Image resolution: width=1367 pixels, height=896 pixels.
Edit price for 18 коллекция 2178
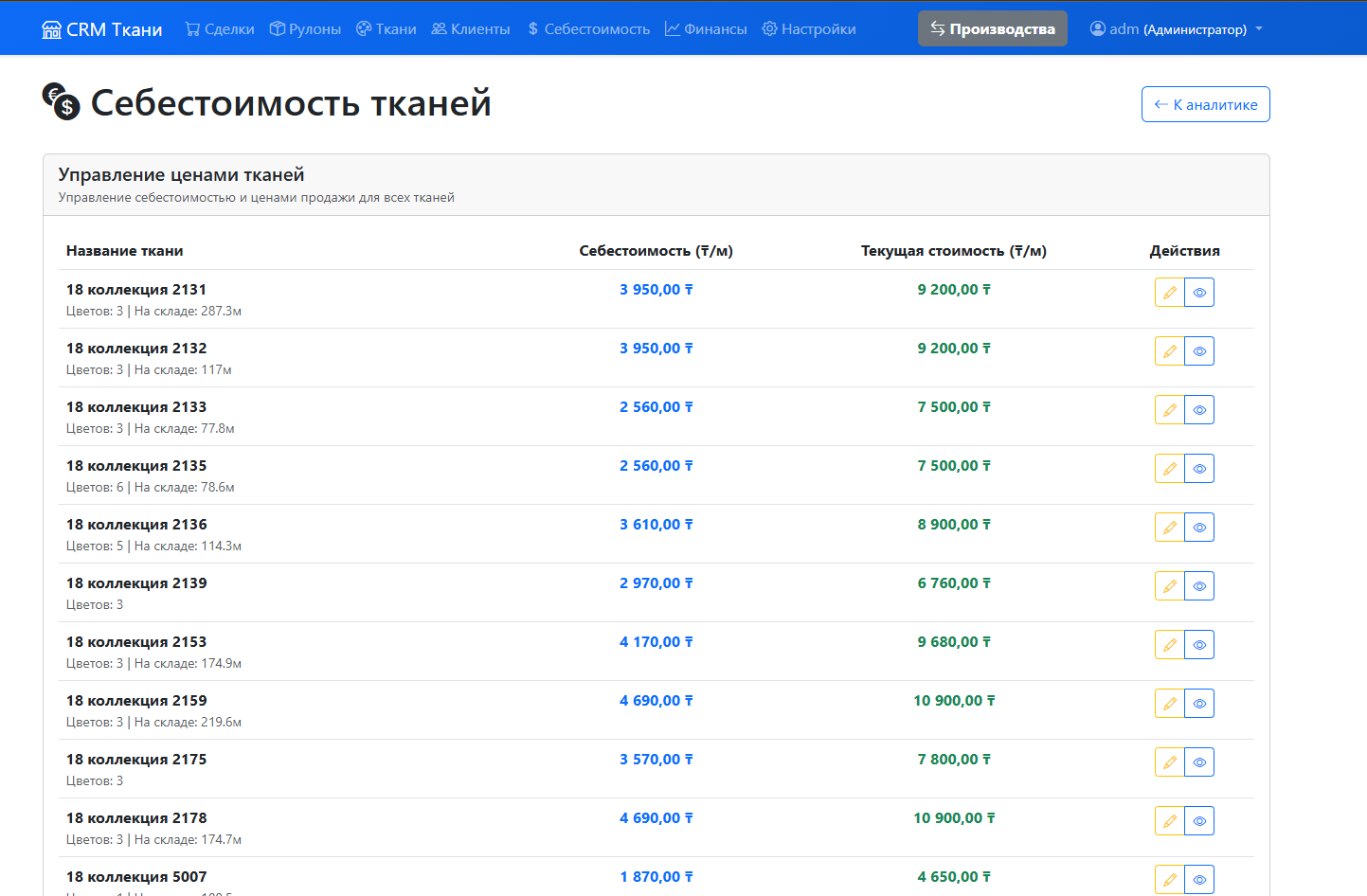[1170, 821]
